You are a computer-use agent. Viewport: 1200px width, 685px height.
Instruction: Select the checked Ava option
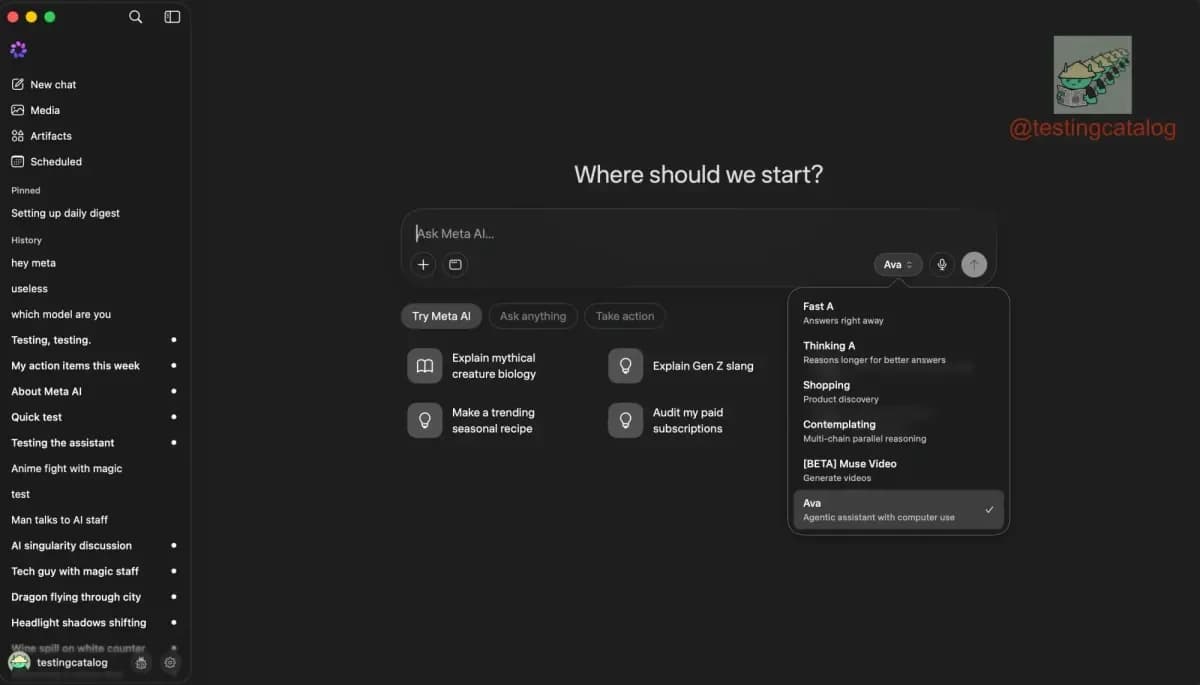(898, 510)
